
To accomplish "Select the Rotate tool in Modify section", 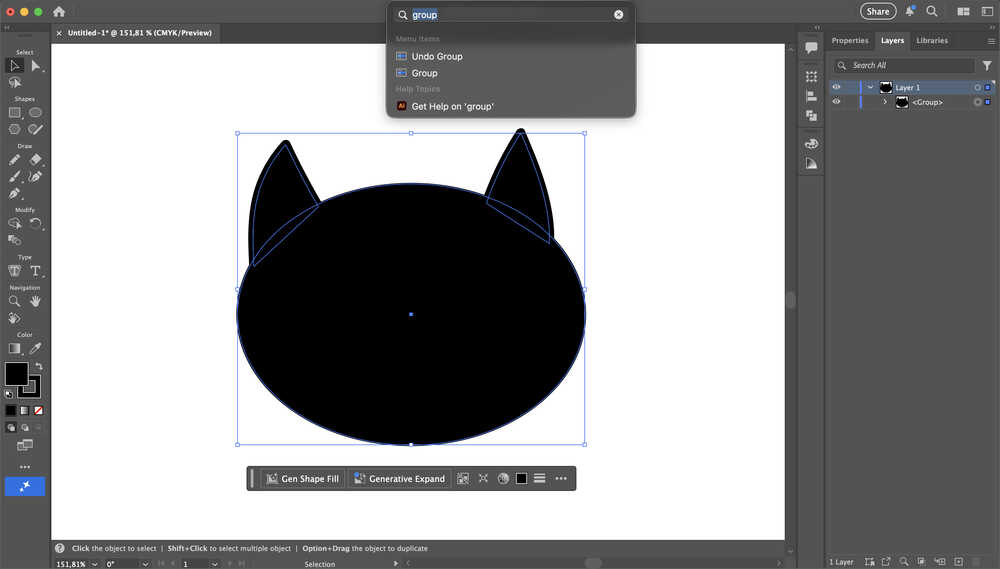I will point(36,223).
